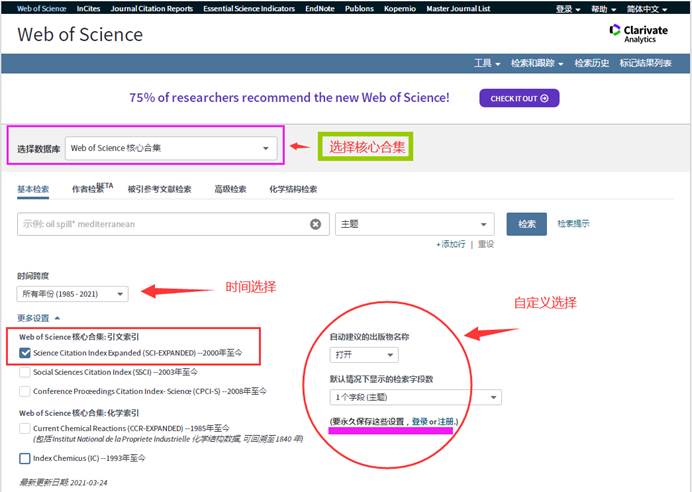
Task: Open the 时间跨度 所有年份 (1985-2021) dropdown
Action: pos(72,294)
